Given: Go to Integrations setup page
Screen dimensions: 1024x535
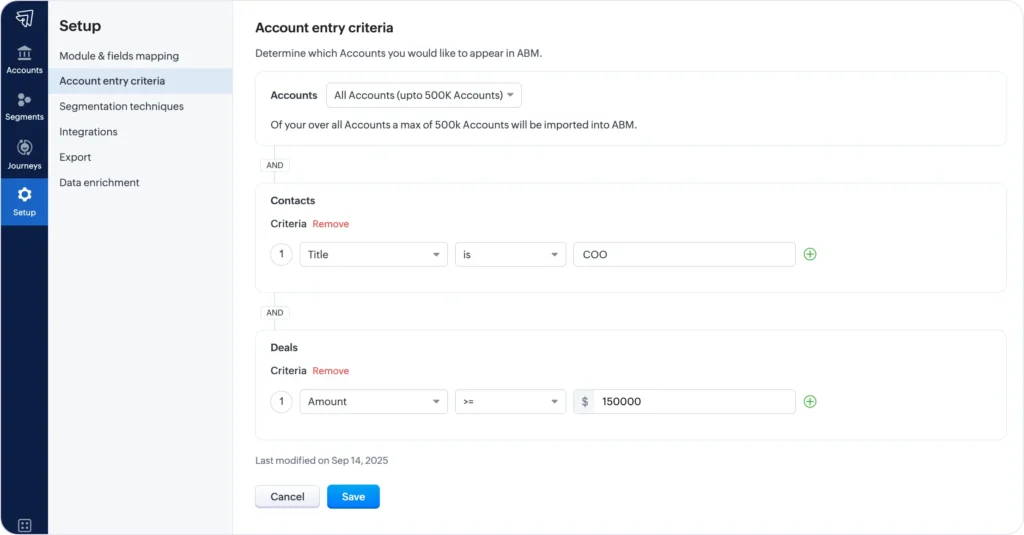Looking at the screenshot, I should (88, 131).
